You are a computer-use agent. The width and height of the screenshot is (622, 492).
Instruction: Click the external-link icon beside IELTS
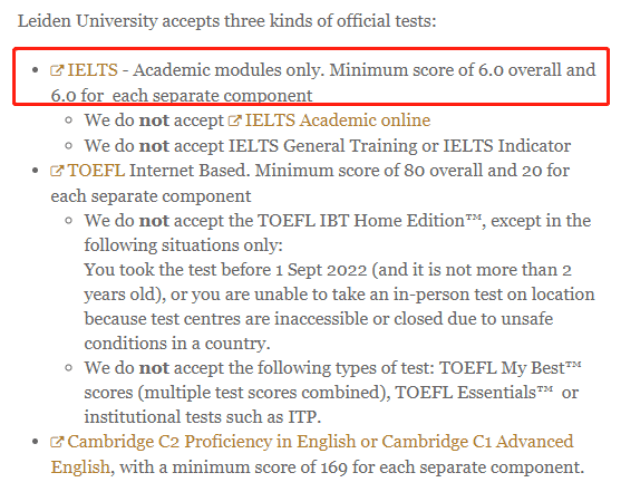click(57, 71)
